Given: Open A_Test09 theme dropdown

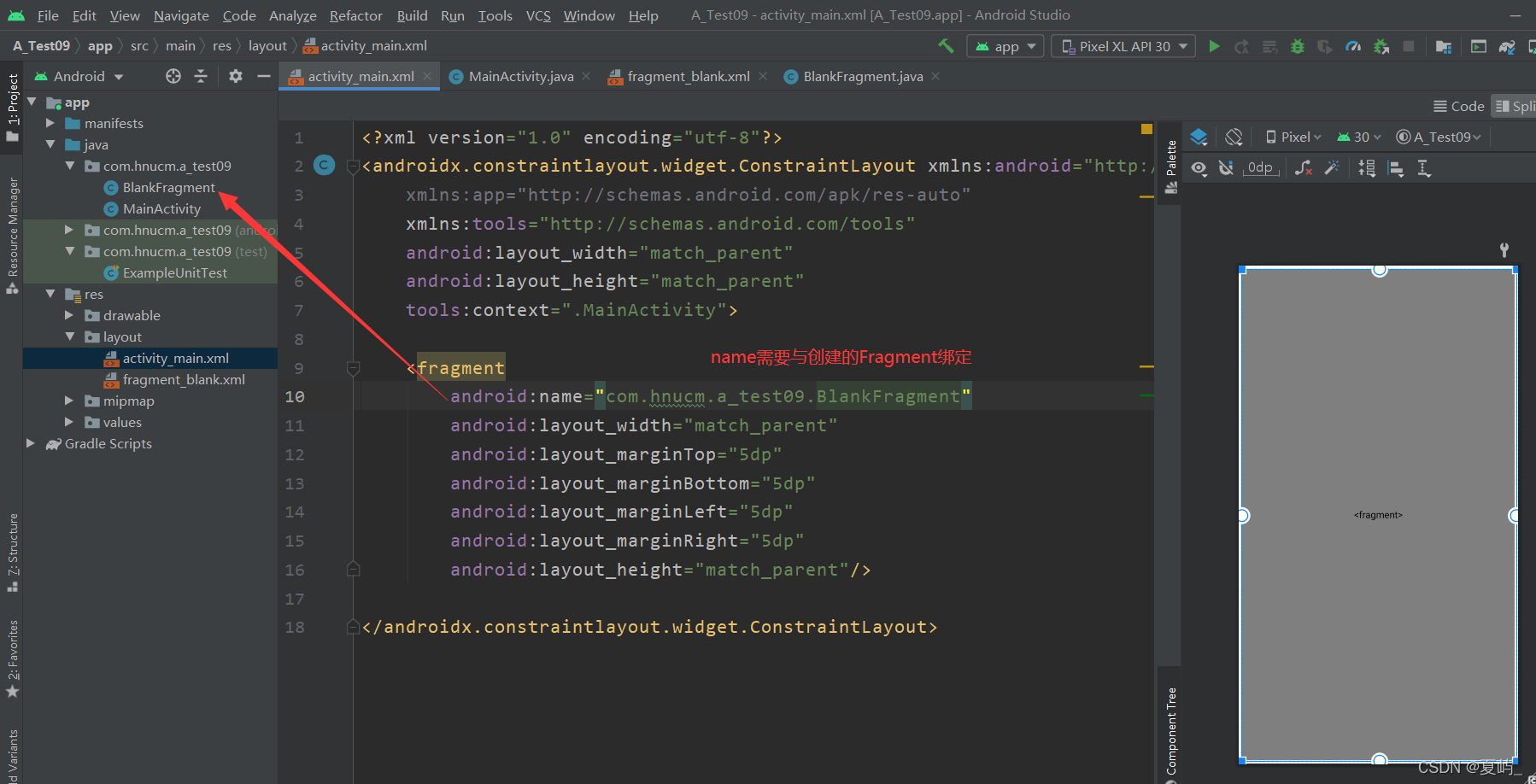Looking at the screenshot, I should point(1439,137).
